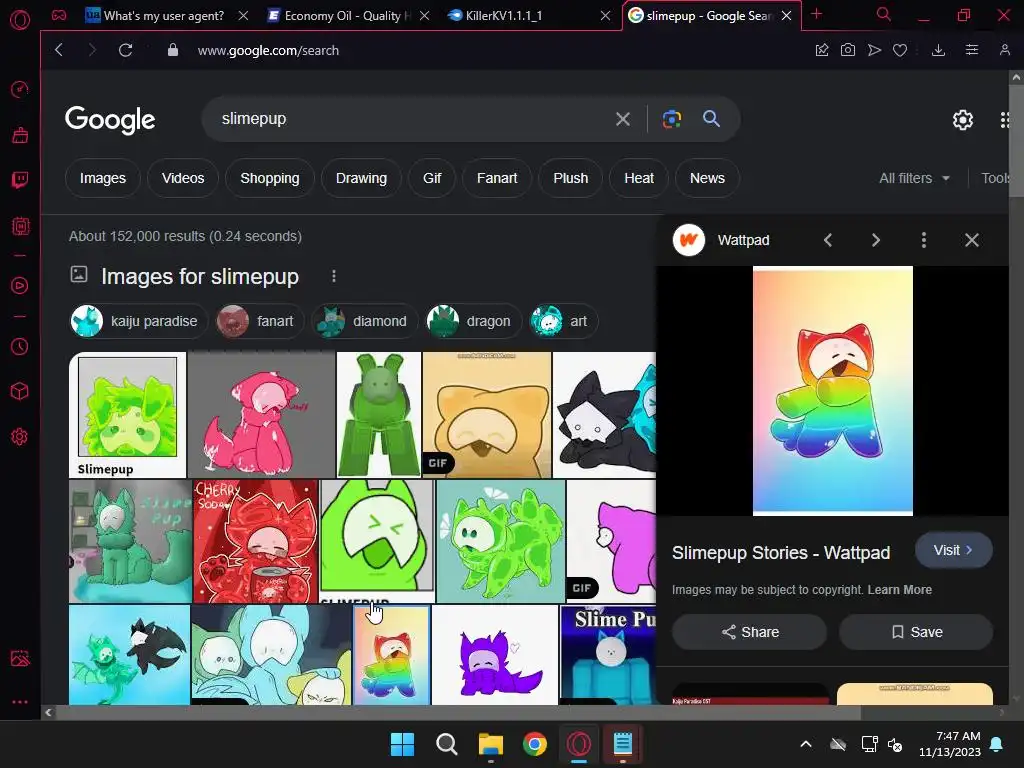
Task: Click the address bar URL
Action: 268,50
